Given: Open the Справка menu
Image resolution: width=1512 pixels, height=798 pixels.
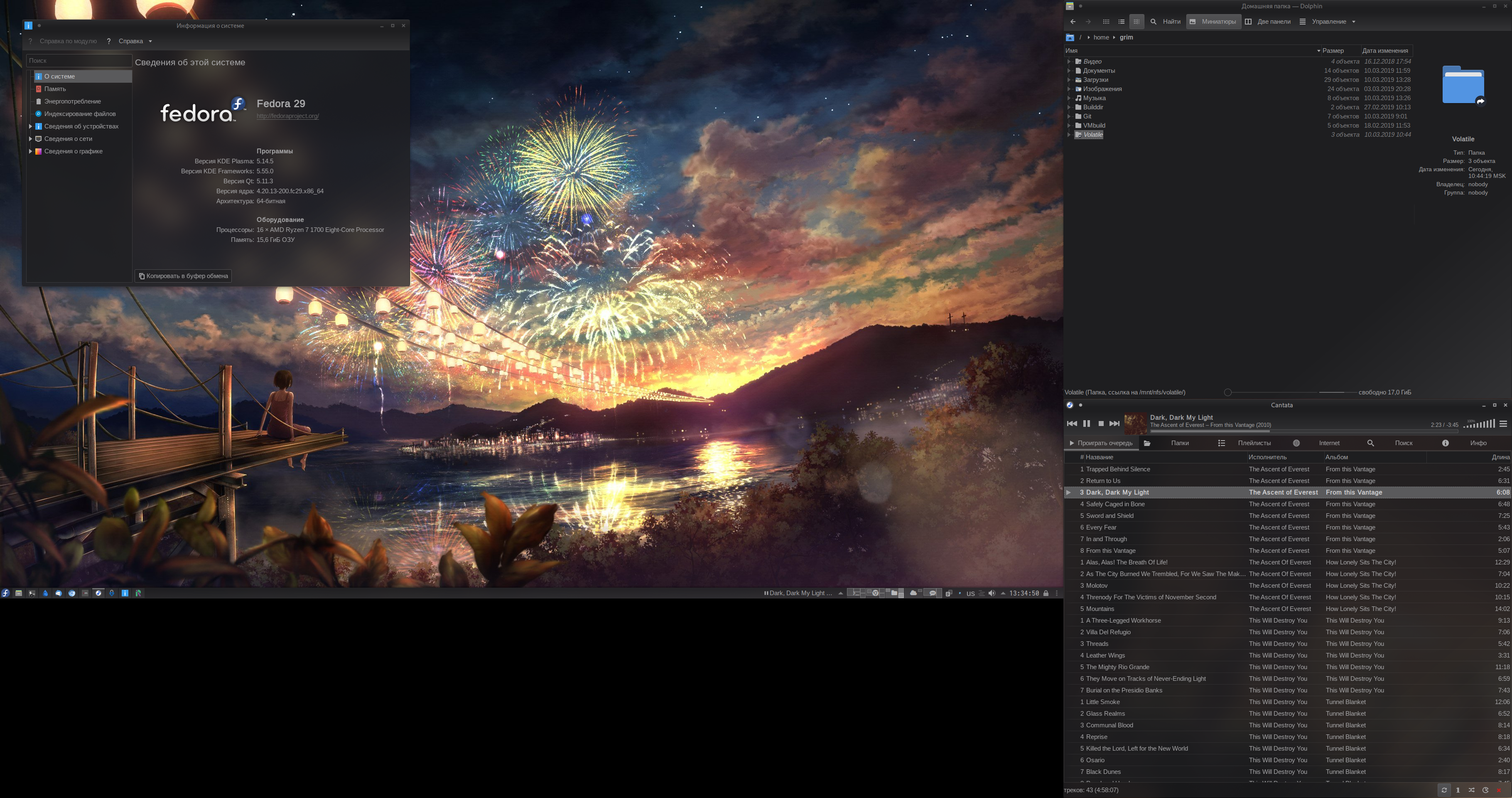Looking at the screenshot, I should click(130, 41).
